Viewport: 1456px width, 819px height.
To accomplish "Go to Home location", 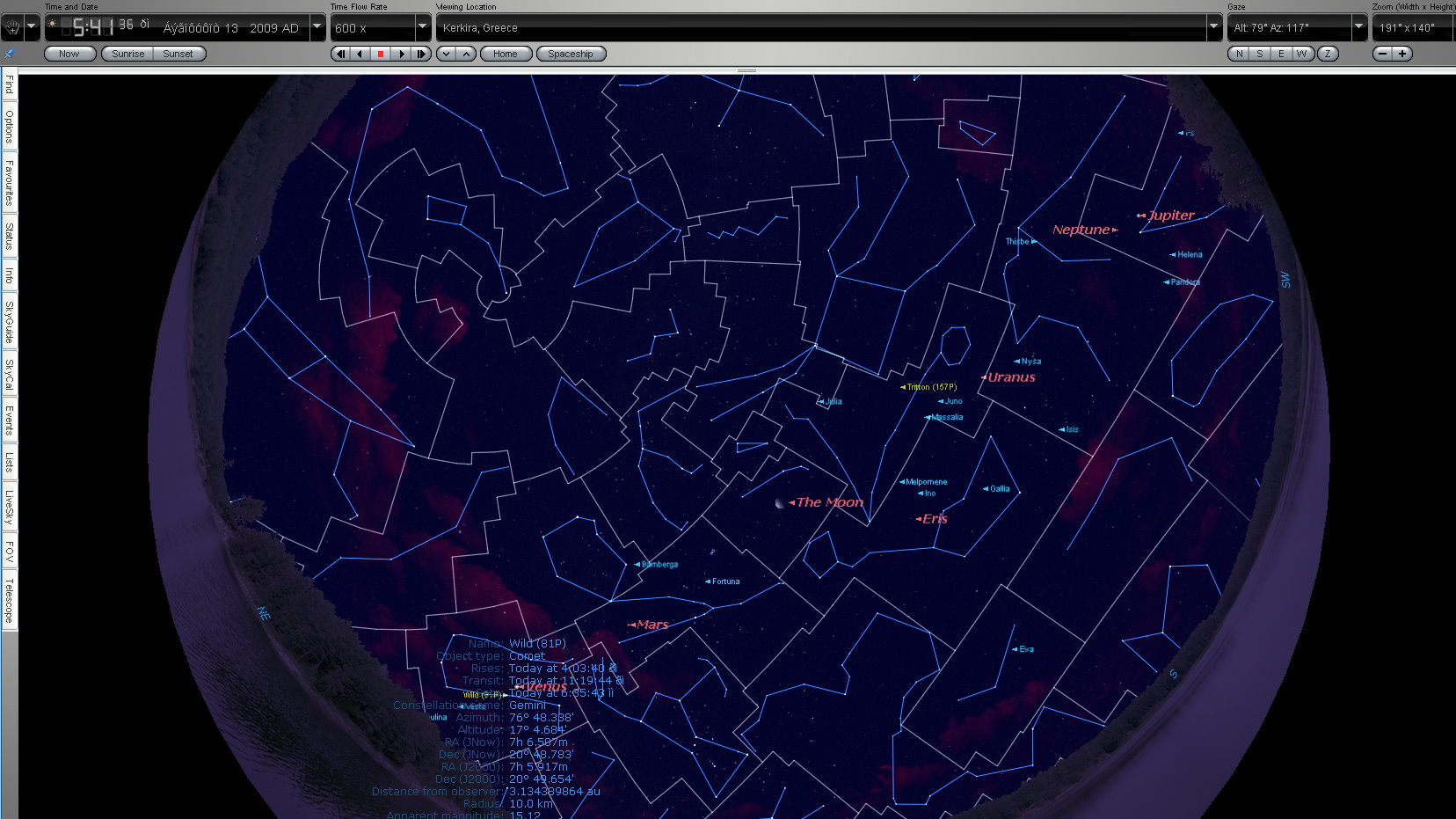I will 506,54.
